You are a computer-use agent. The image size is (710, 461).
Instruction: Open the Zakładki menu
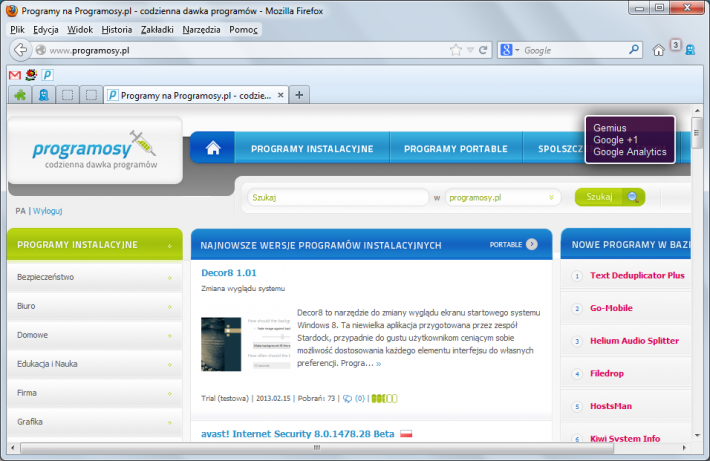pos(157,29)
